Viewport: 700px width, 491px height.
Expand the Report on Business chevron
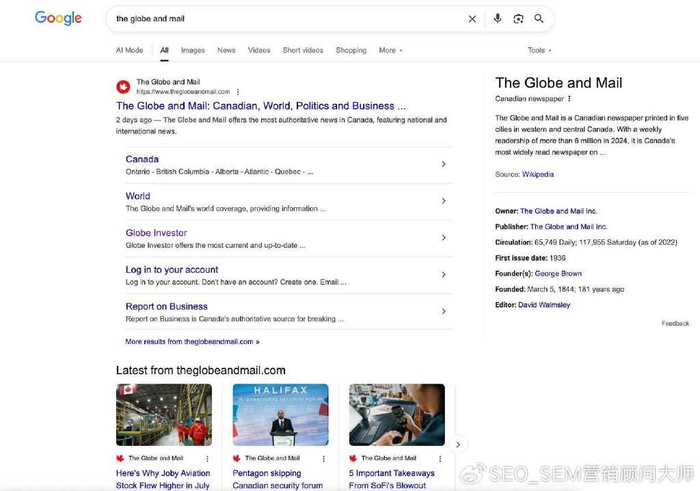[x=443, y=311]
